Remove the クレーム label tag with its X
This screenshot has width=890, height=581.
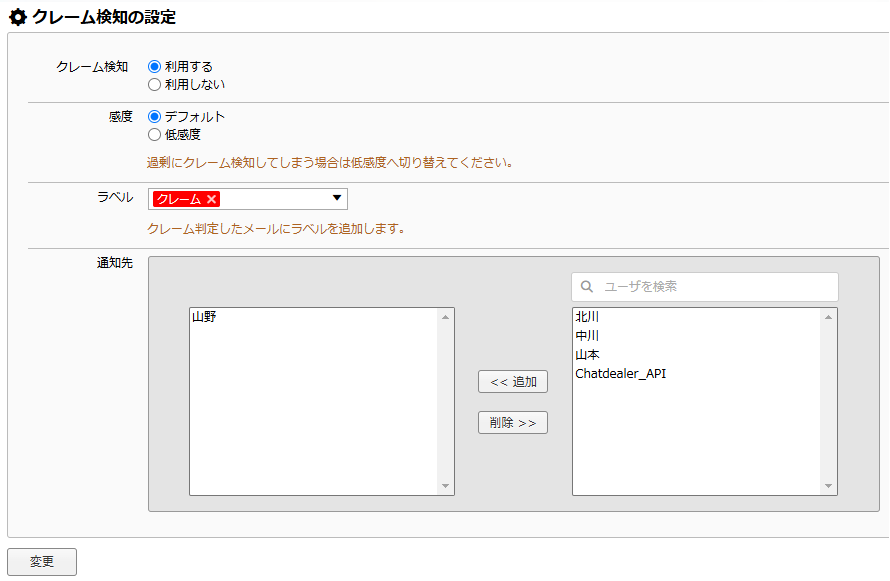point(212,199)
